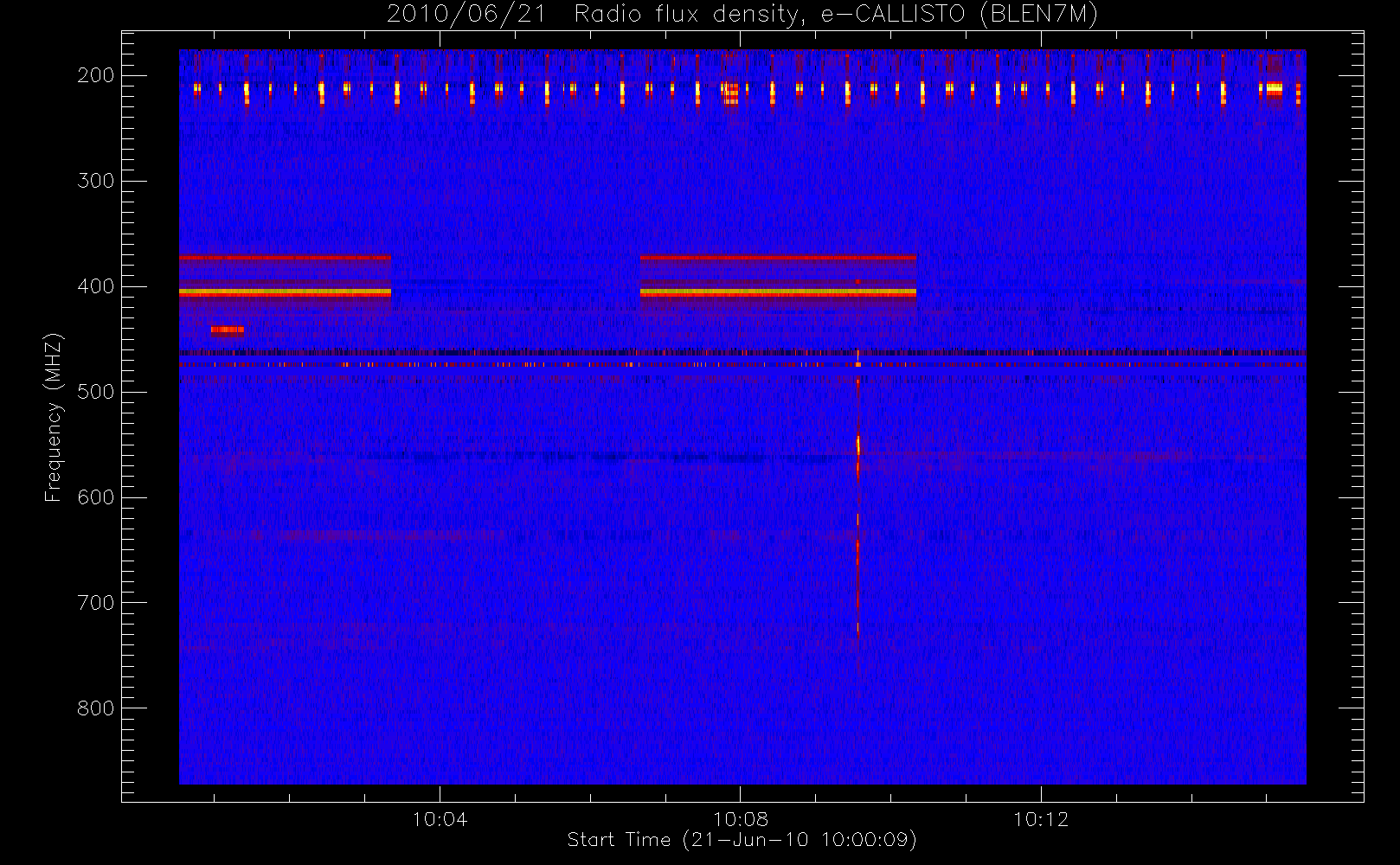Click the 500 frequency tick label

[96, 392]
